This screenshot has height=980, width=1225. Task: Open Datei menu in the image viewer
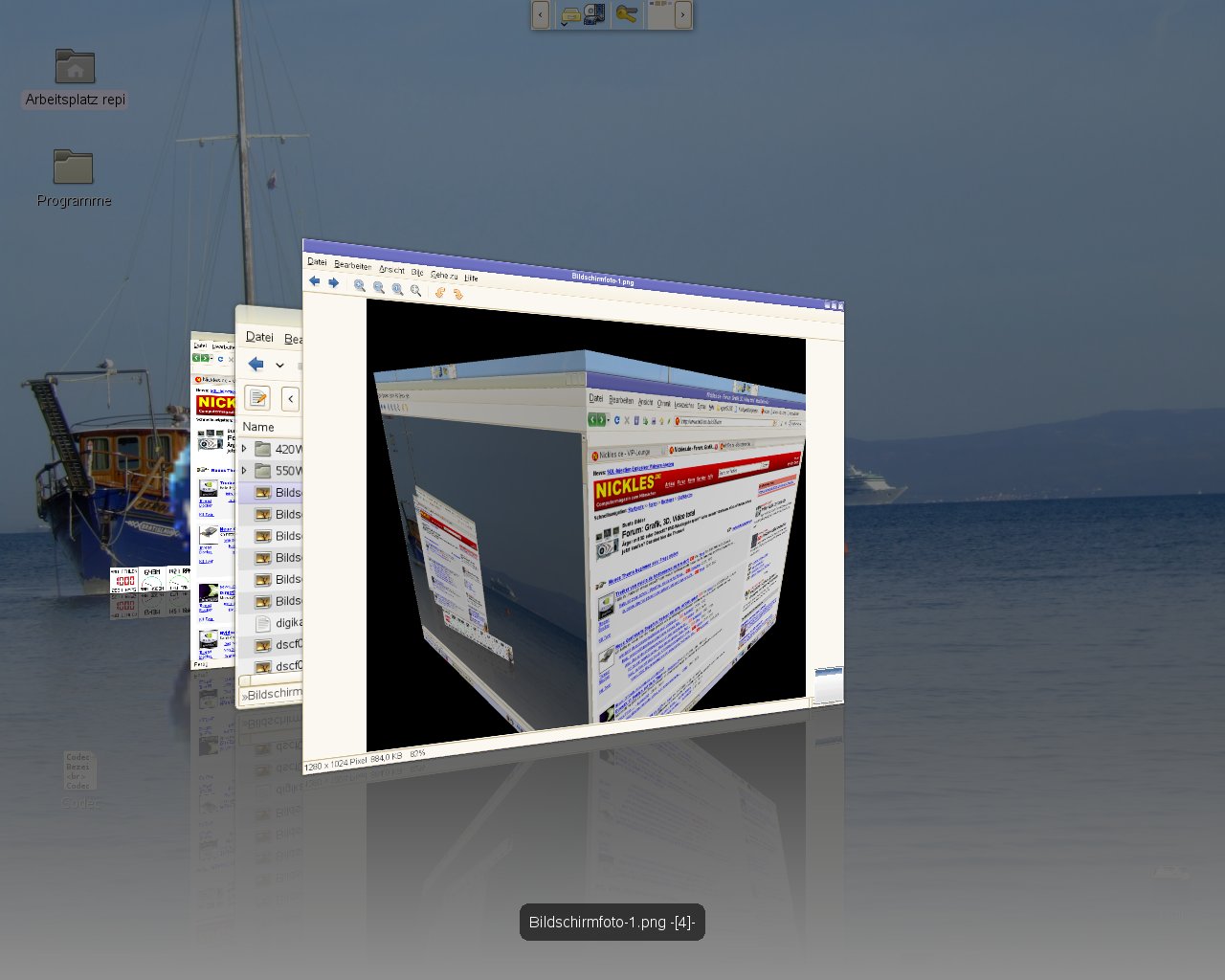pyautogui.click(x=317, y=262)
